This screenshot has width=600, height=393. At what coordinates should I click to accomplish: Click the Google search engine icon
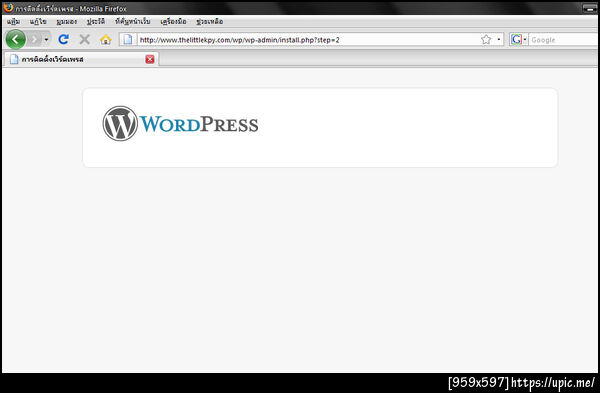click(x=516, y=39)
